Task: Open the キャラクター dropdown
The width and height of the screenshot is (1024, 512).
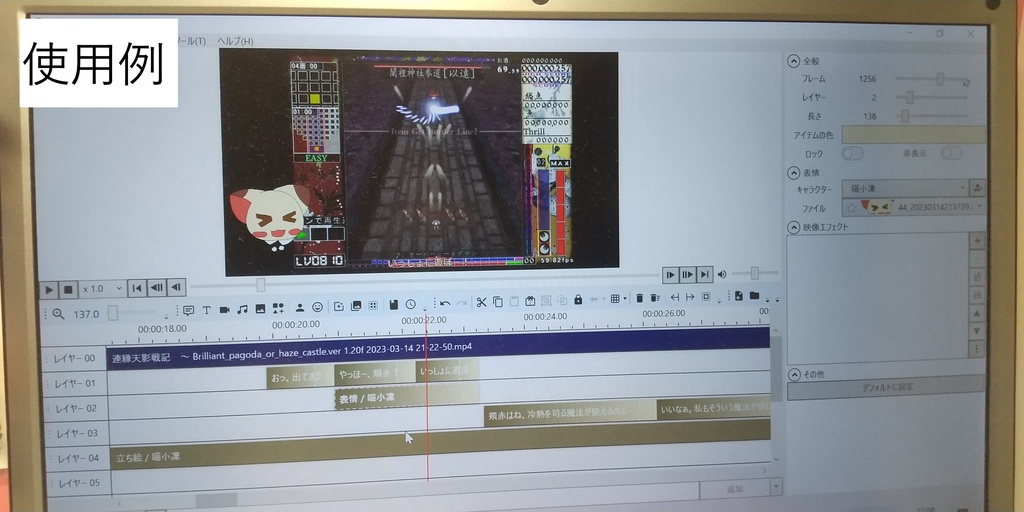Action: (904, 188)
